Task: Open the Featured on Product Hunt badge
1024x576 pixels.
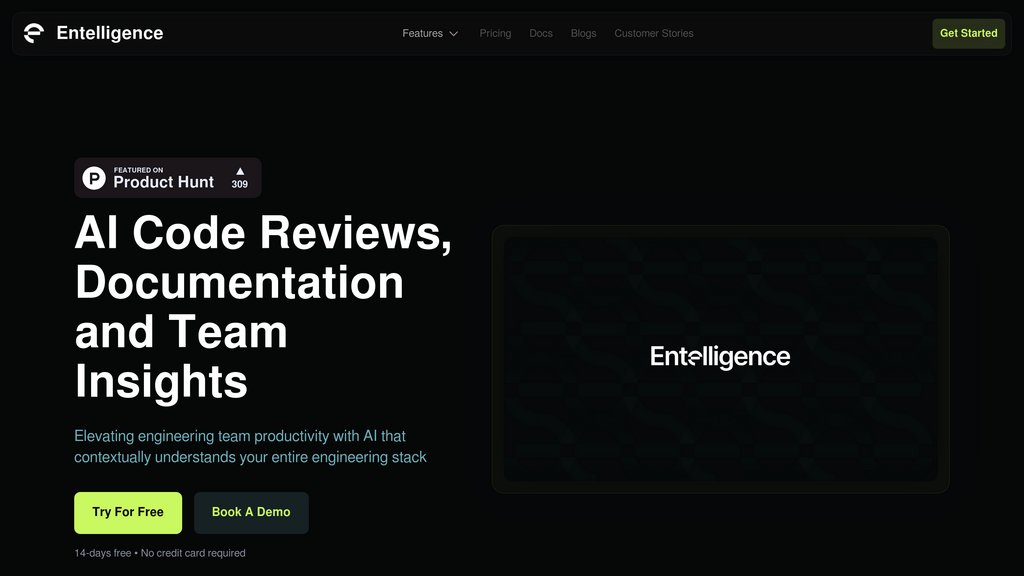Action: pyautogui.click(x=168, y=178)
